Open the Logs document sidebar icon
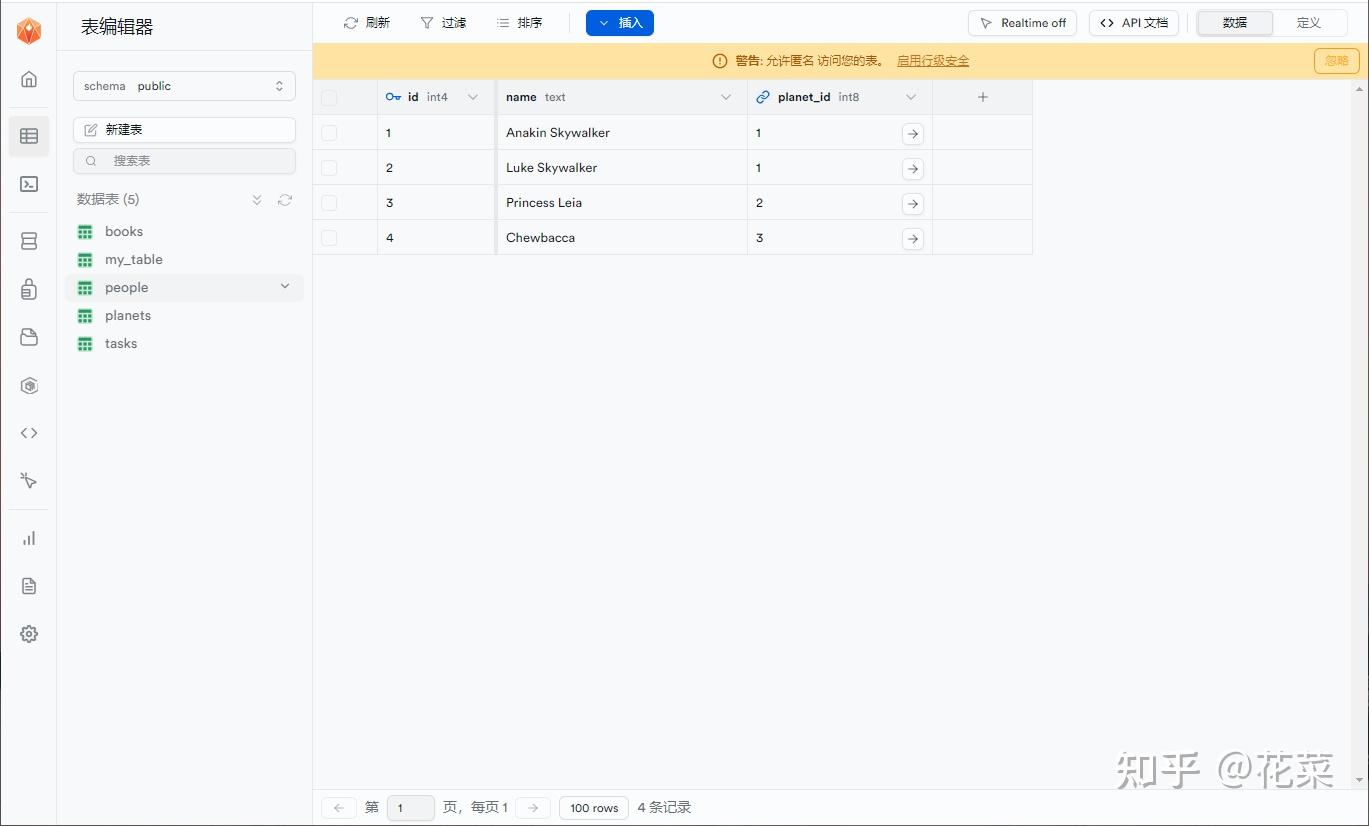The image size is (1369, 826). click(x=29, y=586)
